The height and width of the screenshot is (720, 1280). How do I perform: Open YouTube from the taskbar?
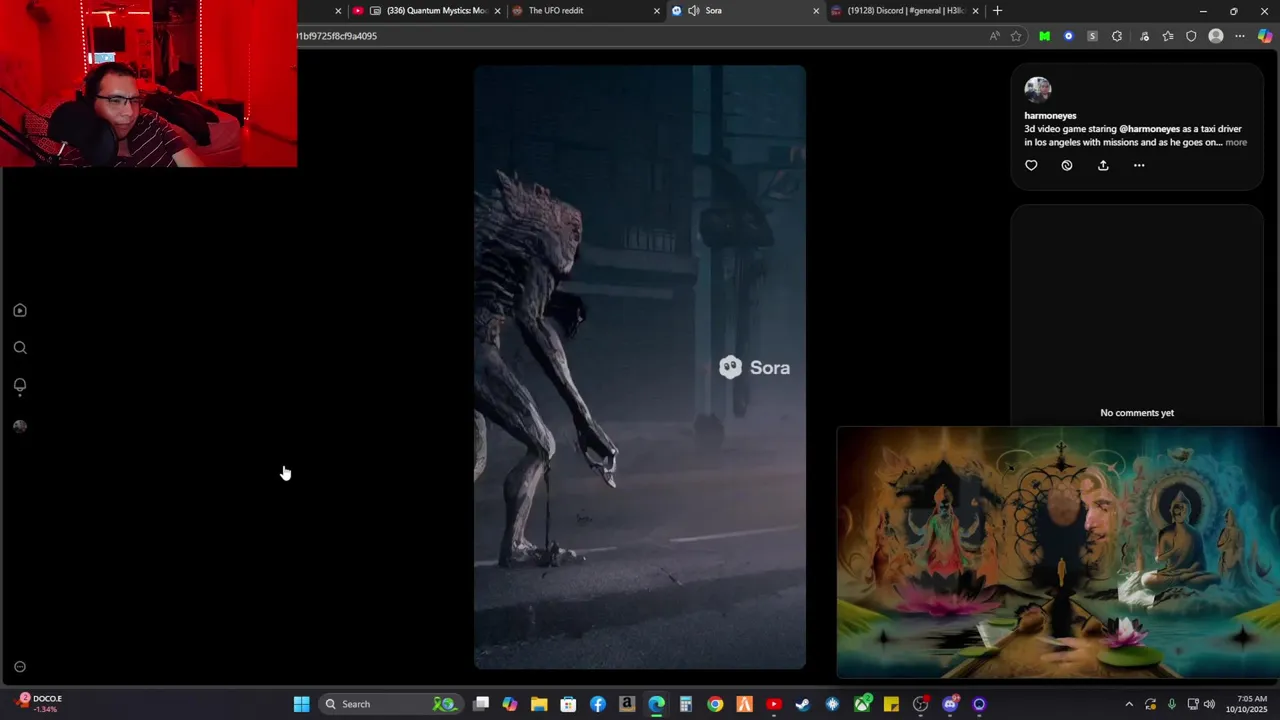tap(773, 704)
